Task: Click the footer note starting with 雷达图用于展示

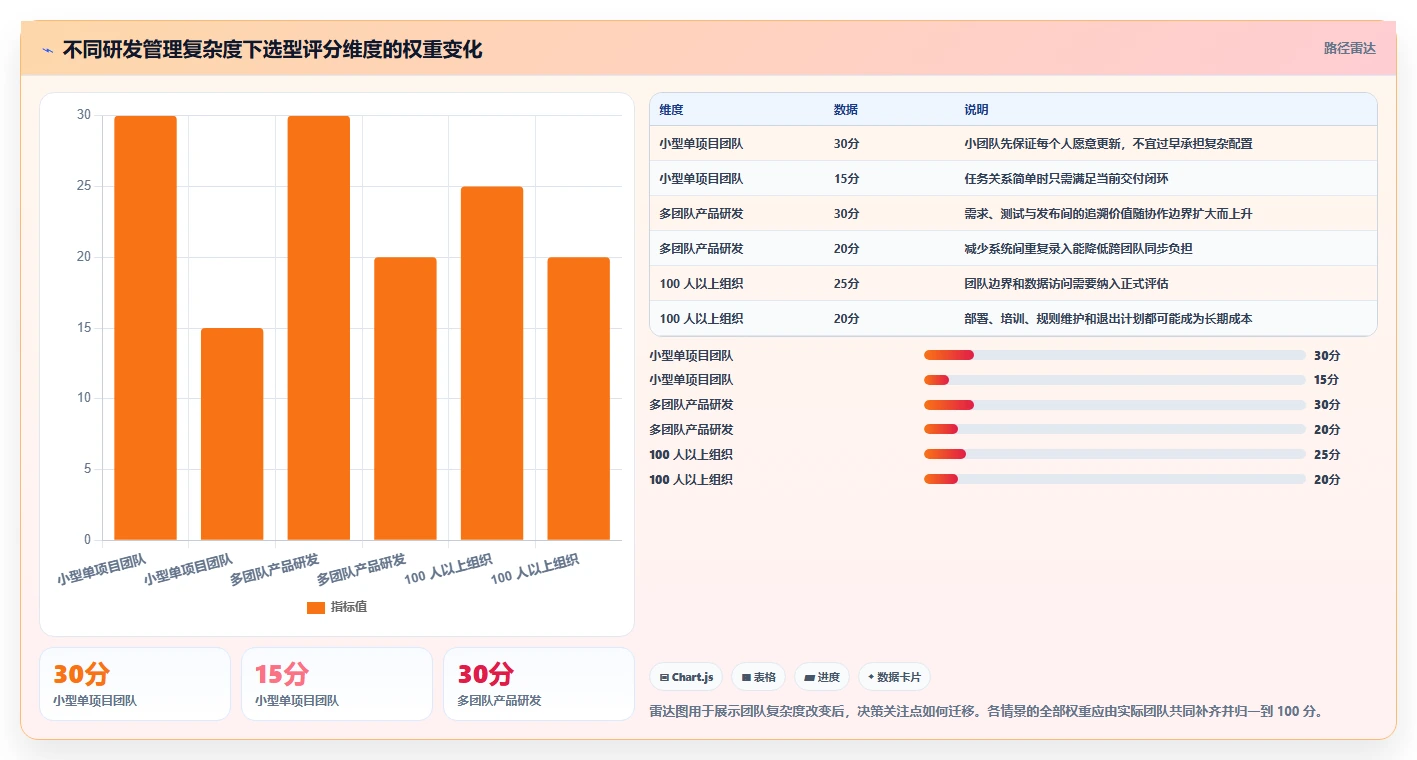Action: click(987, 712)
